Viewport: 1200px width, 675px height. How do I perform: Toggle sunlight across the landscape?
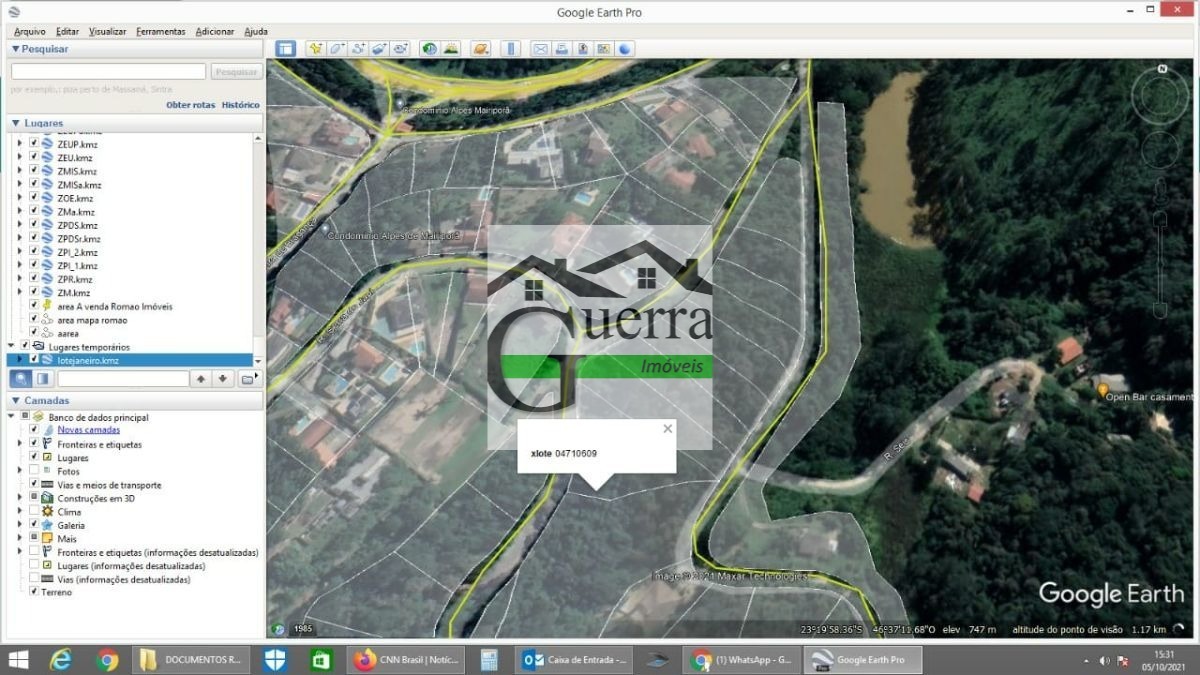click(x=451, y=48)
